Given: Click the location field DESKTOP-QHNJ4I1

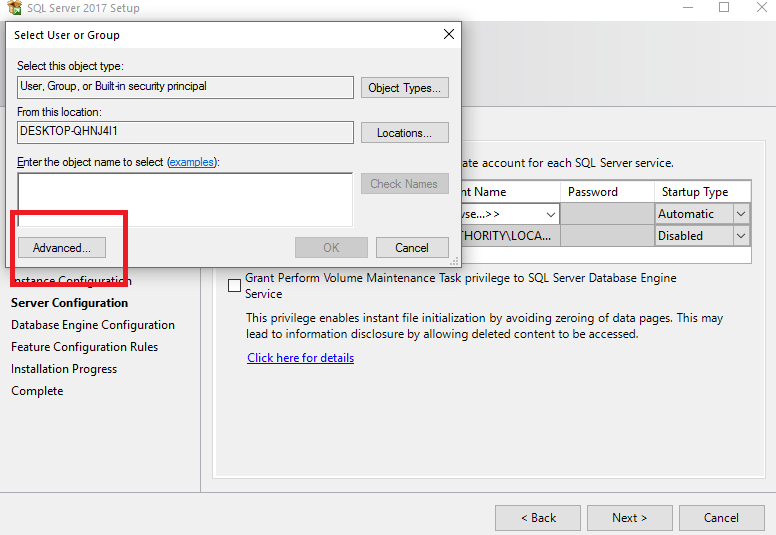Looking at the screenshot, I should 185,132.
